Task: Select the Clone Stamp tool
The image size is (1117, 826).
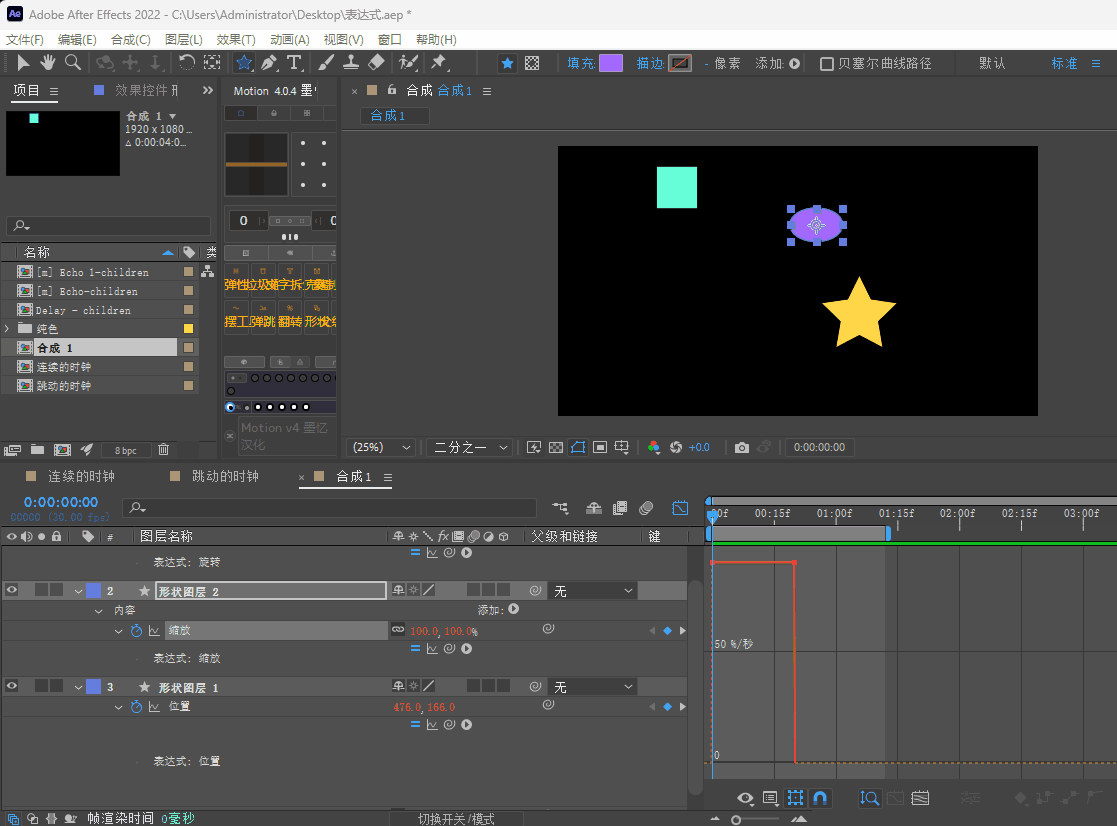Action: click(x=351, y=63)
